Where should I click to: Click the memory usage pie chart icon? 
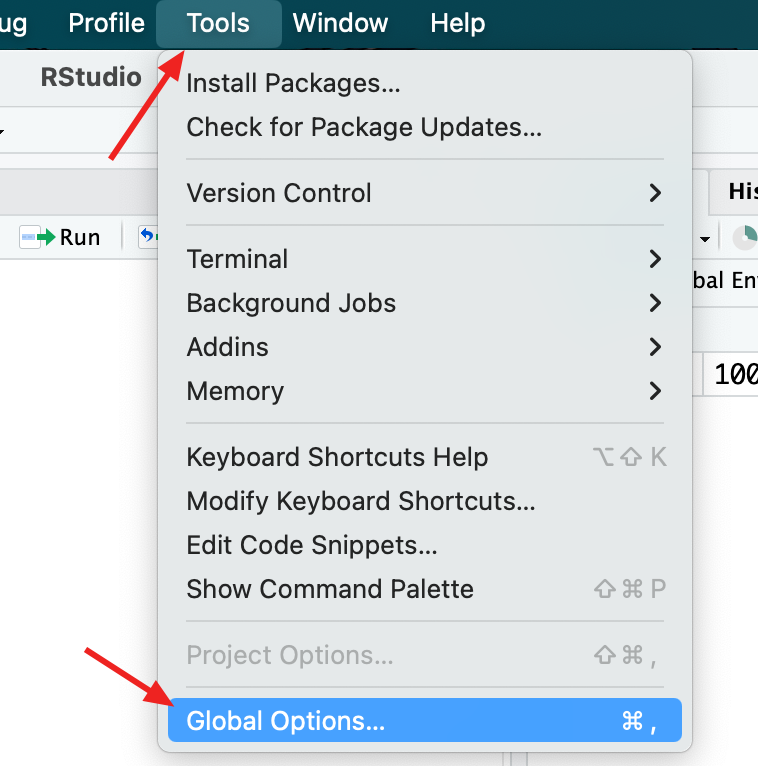tap(744, 237)
